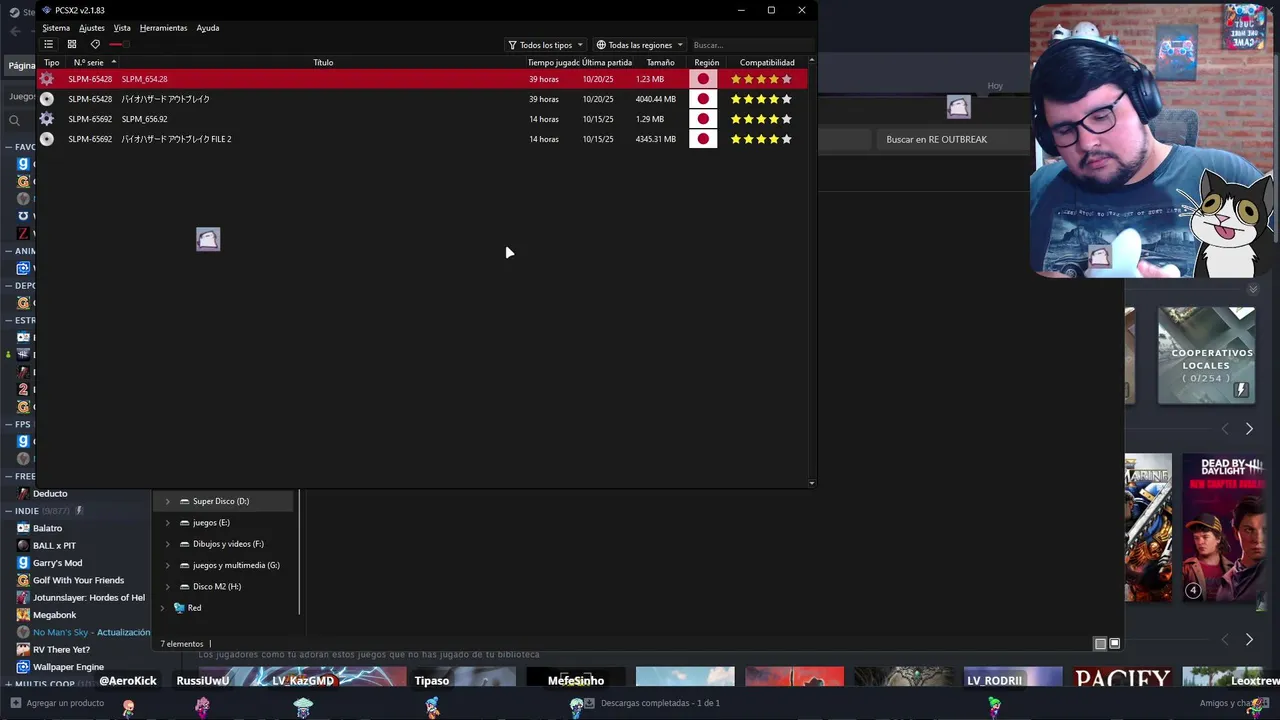The image size is (1280, 720).
Task: Select RV There Yet? in Steam library
Action: tap(61, 650)
